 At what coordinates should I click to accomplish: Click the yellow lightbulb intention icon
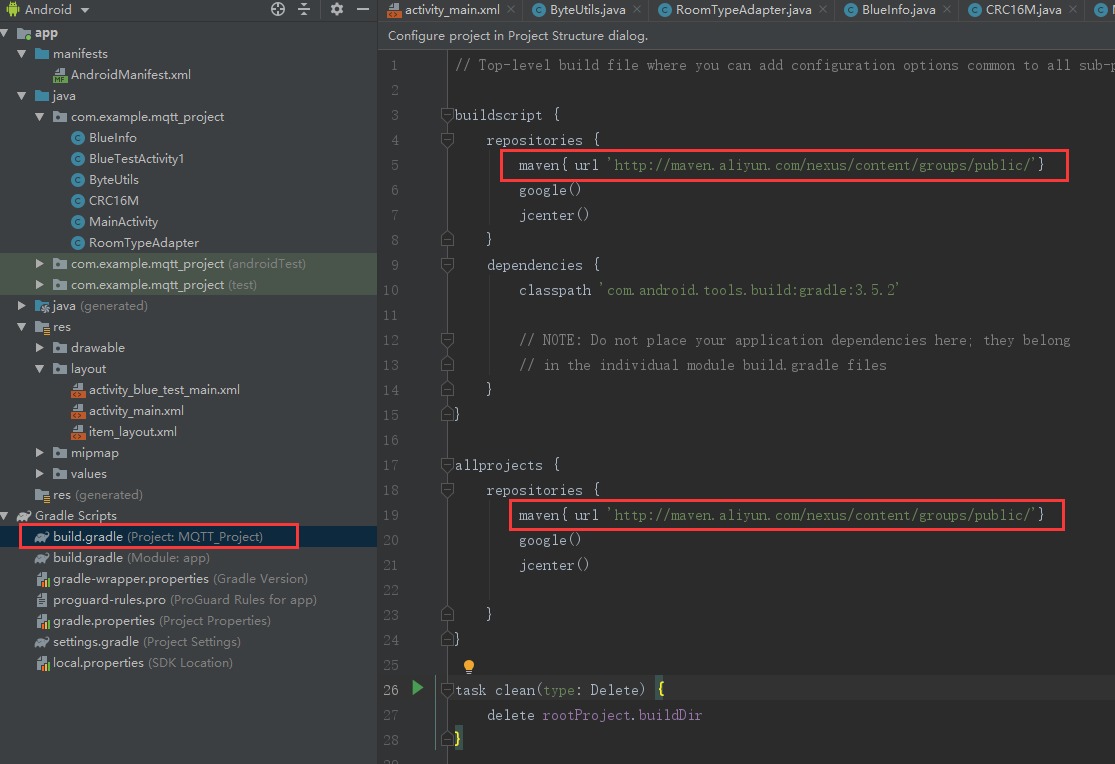(x=469, y=667)
